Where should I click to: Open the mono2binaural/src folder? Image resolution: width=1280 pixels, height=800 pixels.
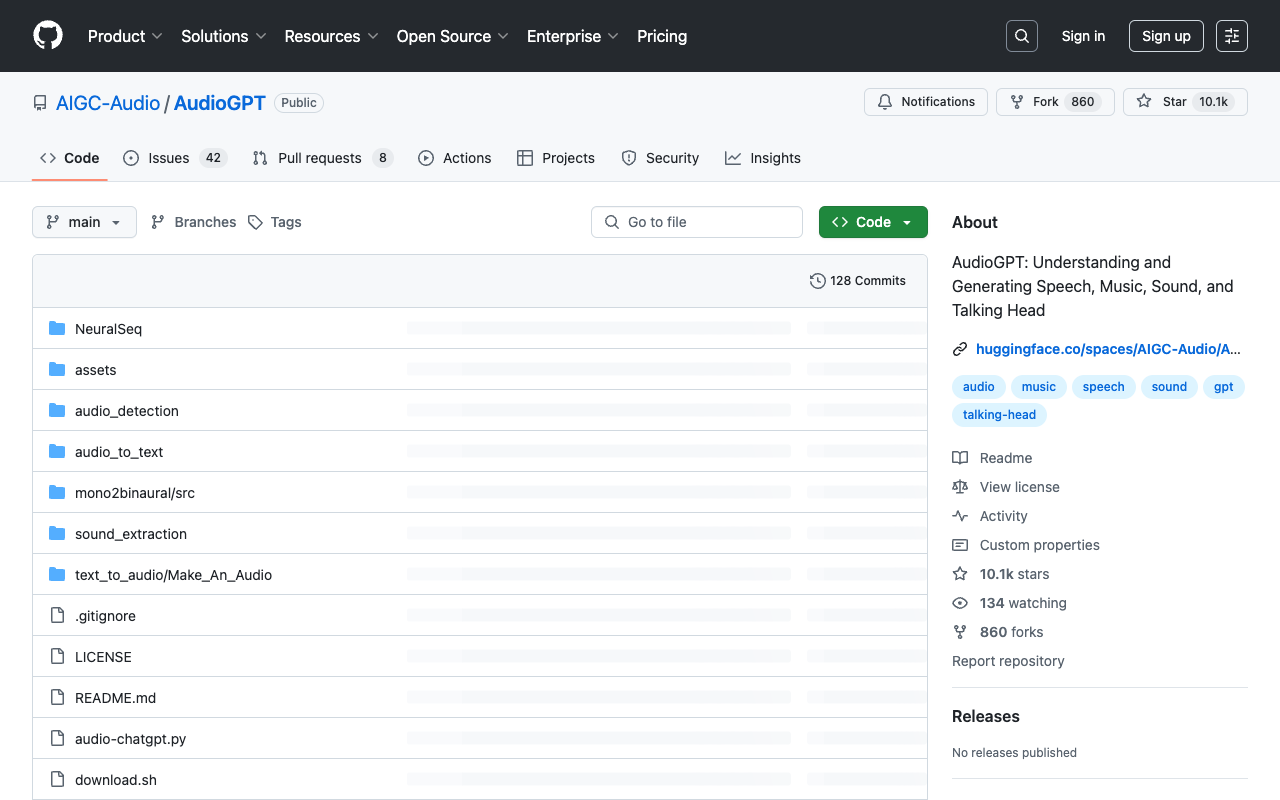click(135, 492)
